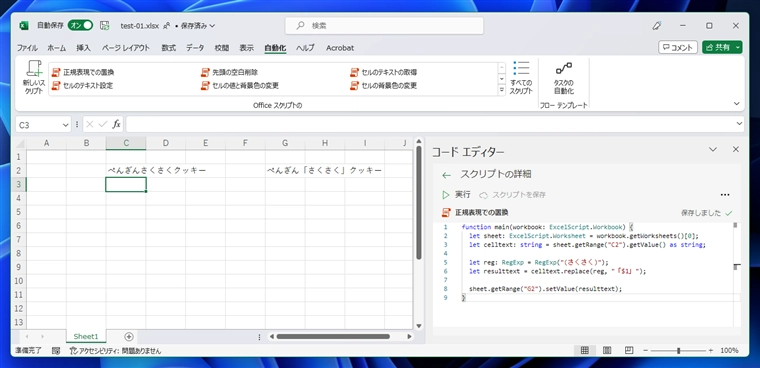Click 実行 to run the script
The image size is (760, 368).
[456, 194]
